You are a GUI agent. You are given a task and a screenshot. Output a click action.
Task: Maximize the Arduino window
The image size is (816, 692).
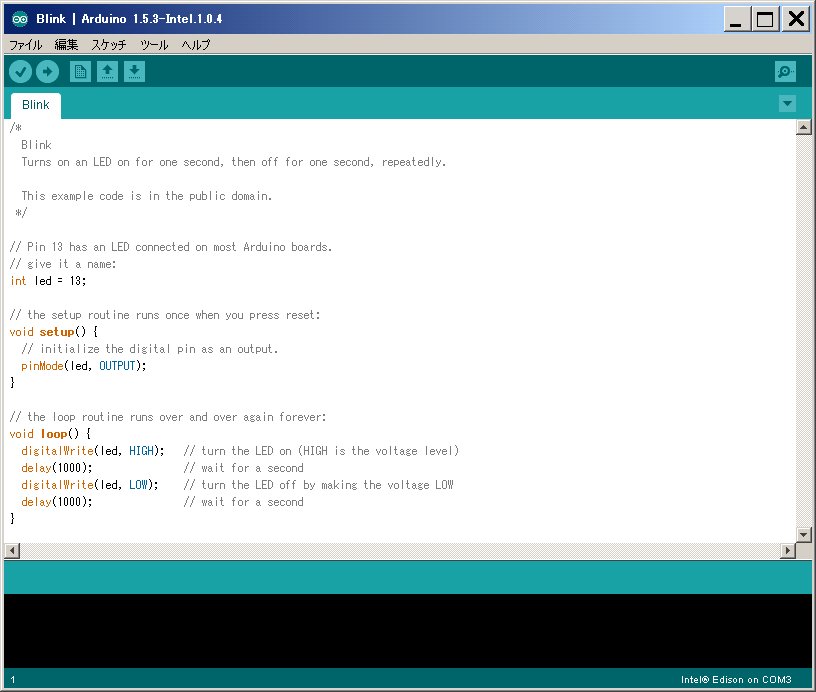tap(765, 20)
